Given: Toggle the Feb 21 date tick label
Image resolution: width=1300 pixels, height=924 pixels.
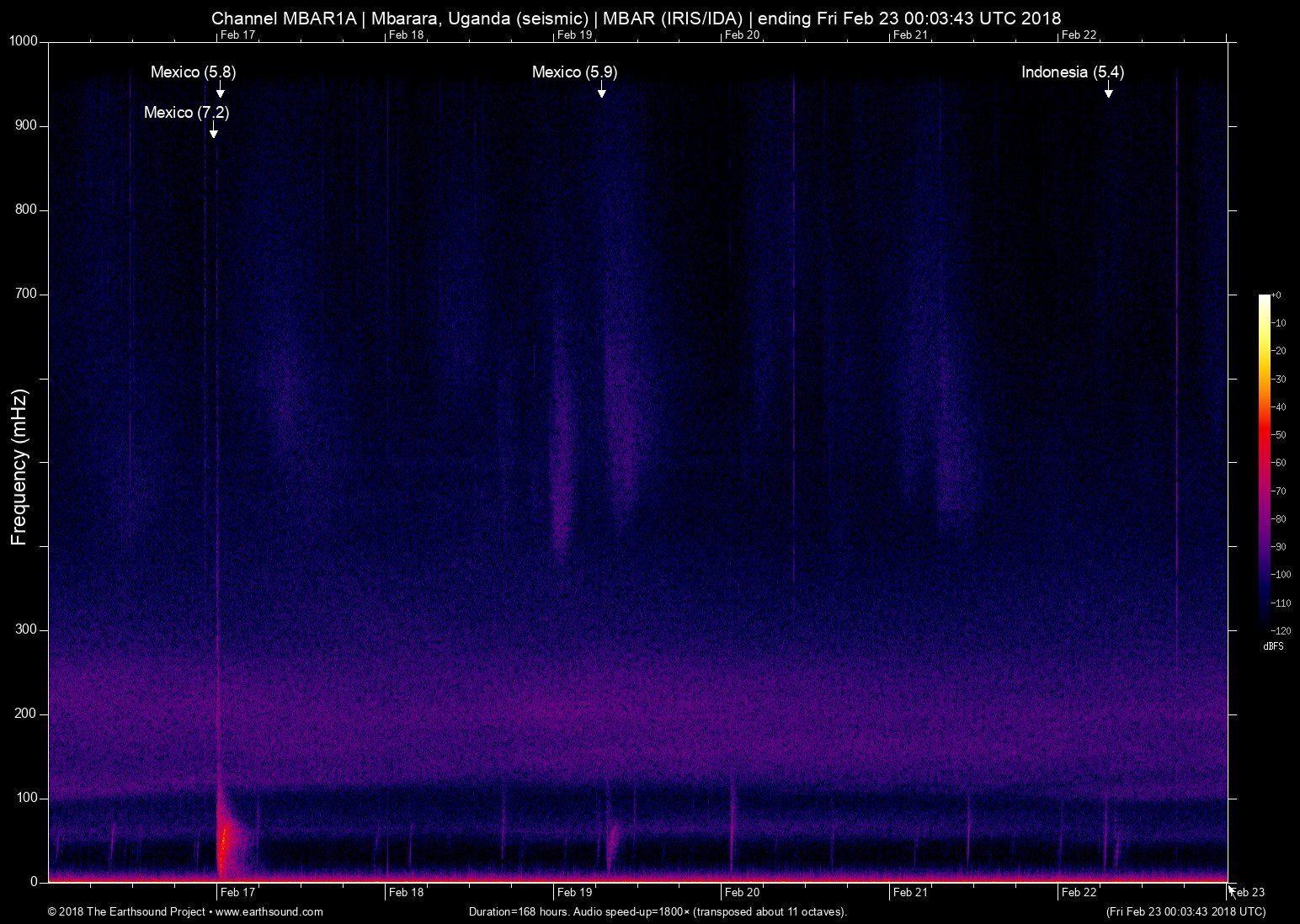Looking at the screenshot, I should coord(912,893).
